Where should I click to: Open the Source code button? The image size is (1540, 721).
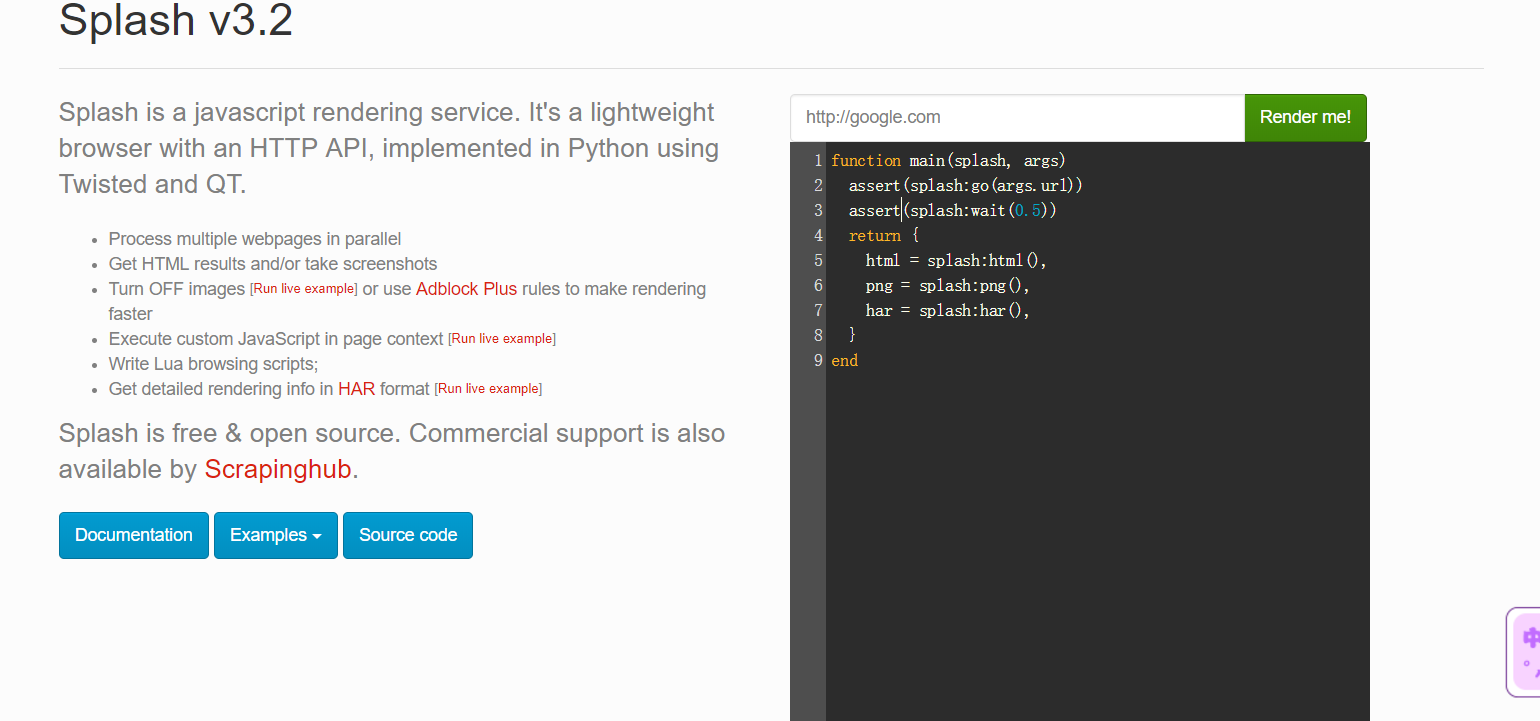click(408, 535)
